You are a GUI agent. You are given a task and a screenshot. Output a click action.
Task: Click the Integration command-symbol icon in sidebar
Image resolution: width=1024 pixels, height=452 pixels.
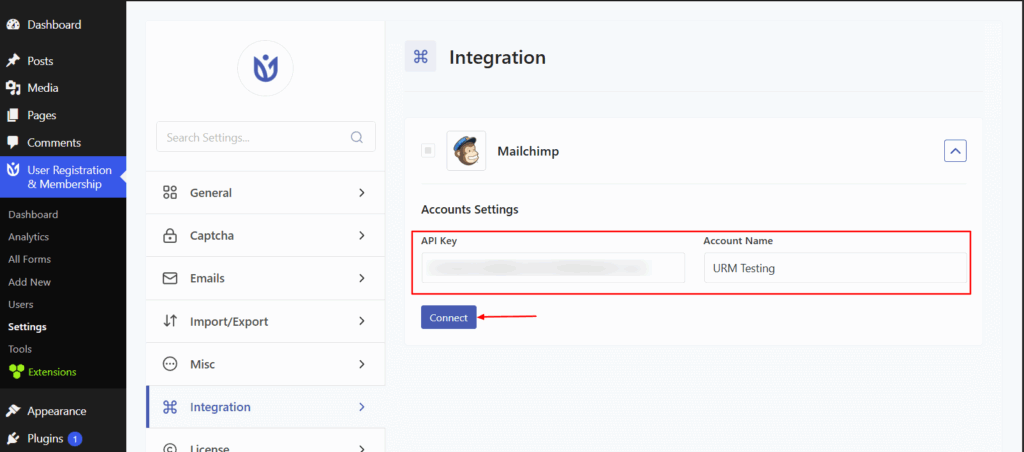(x=170, y=407)
